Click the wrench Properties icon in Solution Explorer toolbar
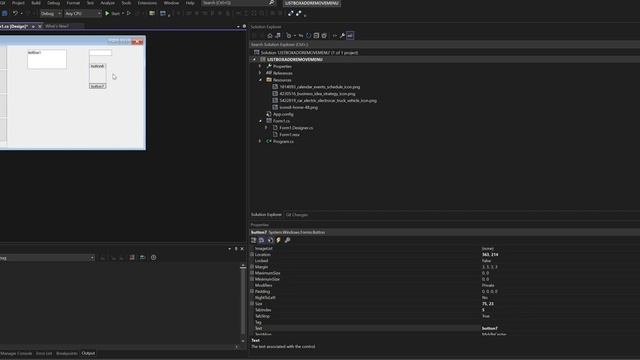The height and width of the screenshot is (360, 640). 342,36
